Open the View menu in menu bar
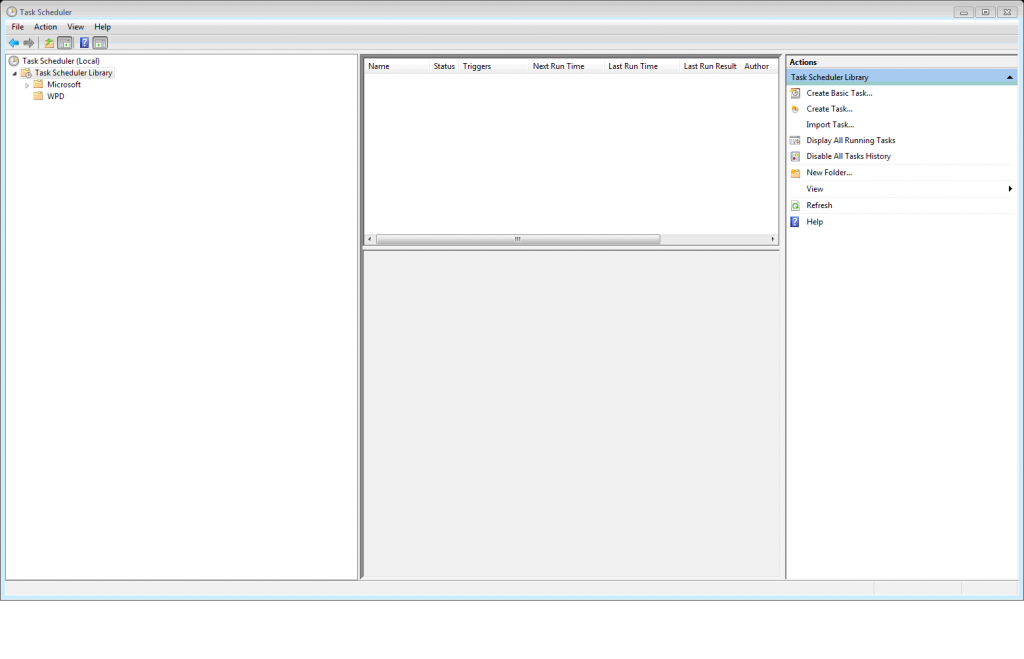The height and width of the screenshot is (659, 1024). [x=76, y=27]
